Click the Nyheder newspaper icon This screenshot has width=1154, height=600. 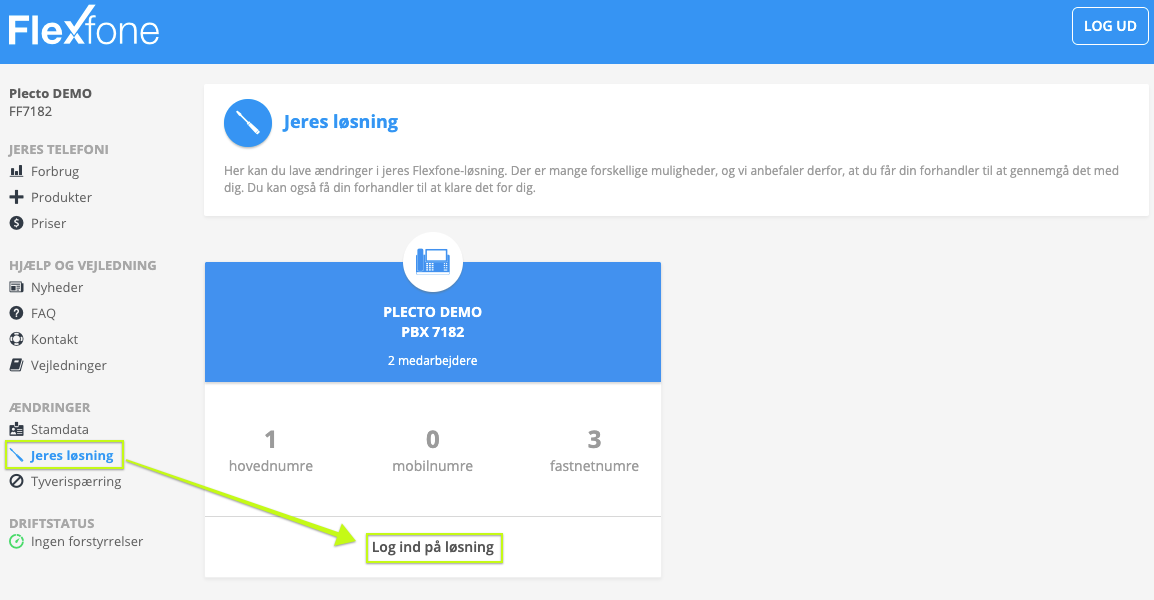pos(16,286)
